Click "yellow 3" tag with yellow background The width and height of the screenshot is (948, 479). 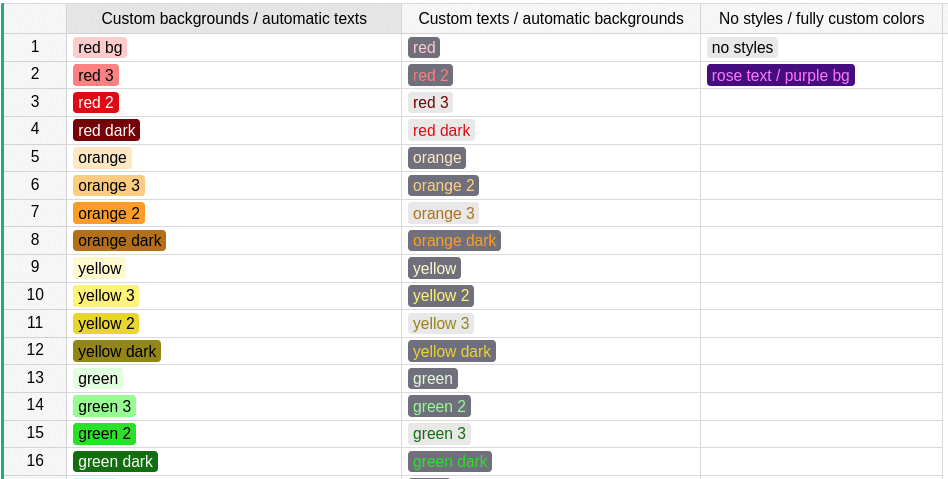[x=106, y=296]
